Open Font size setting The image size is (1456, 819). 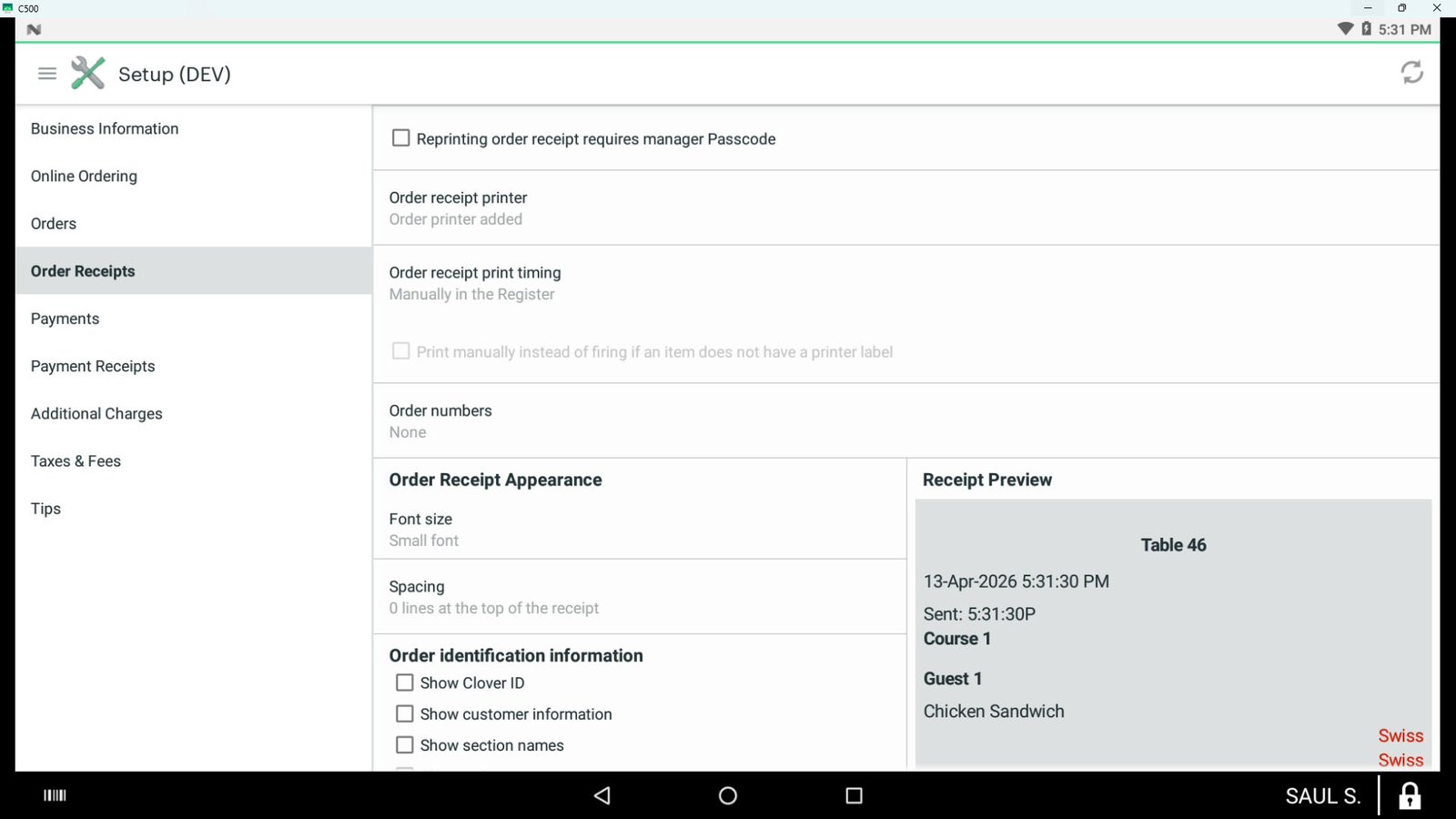640,530
